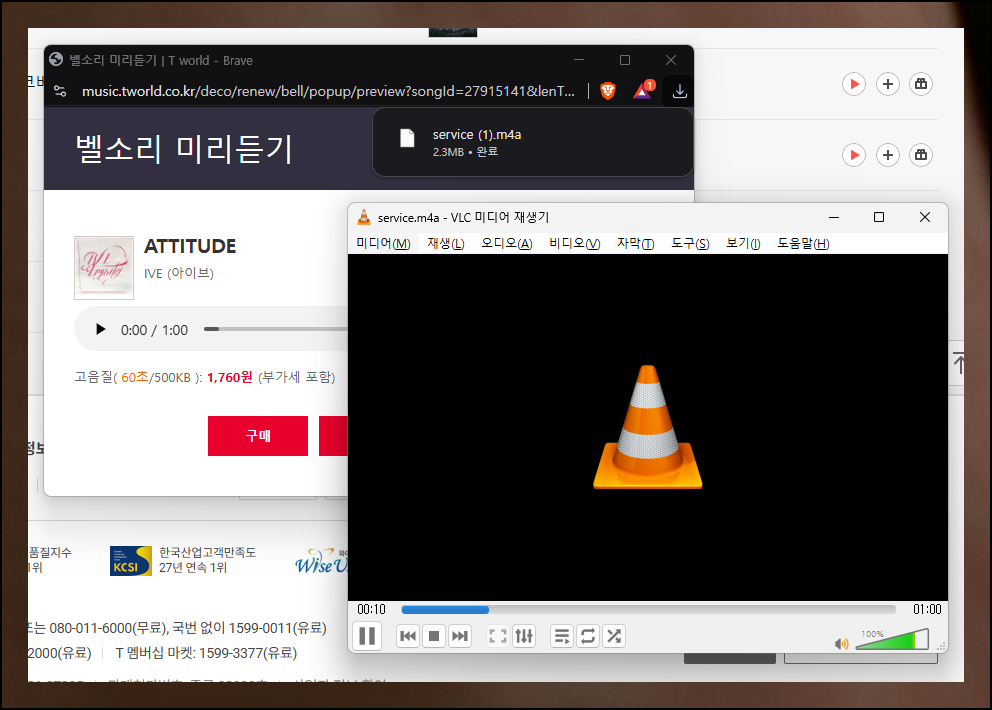Pause playback in VLC
Screen dimensions: 992x710
pos(367,635)
